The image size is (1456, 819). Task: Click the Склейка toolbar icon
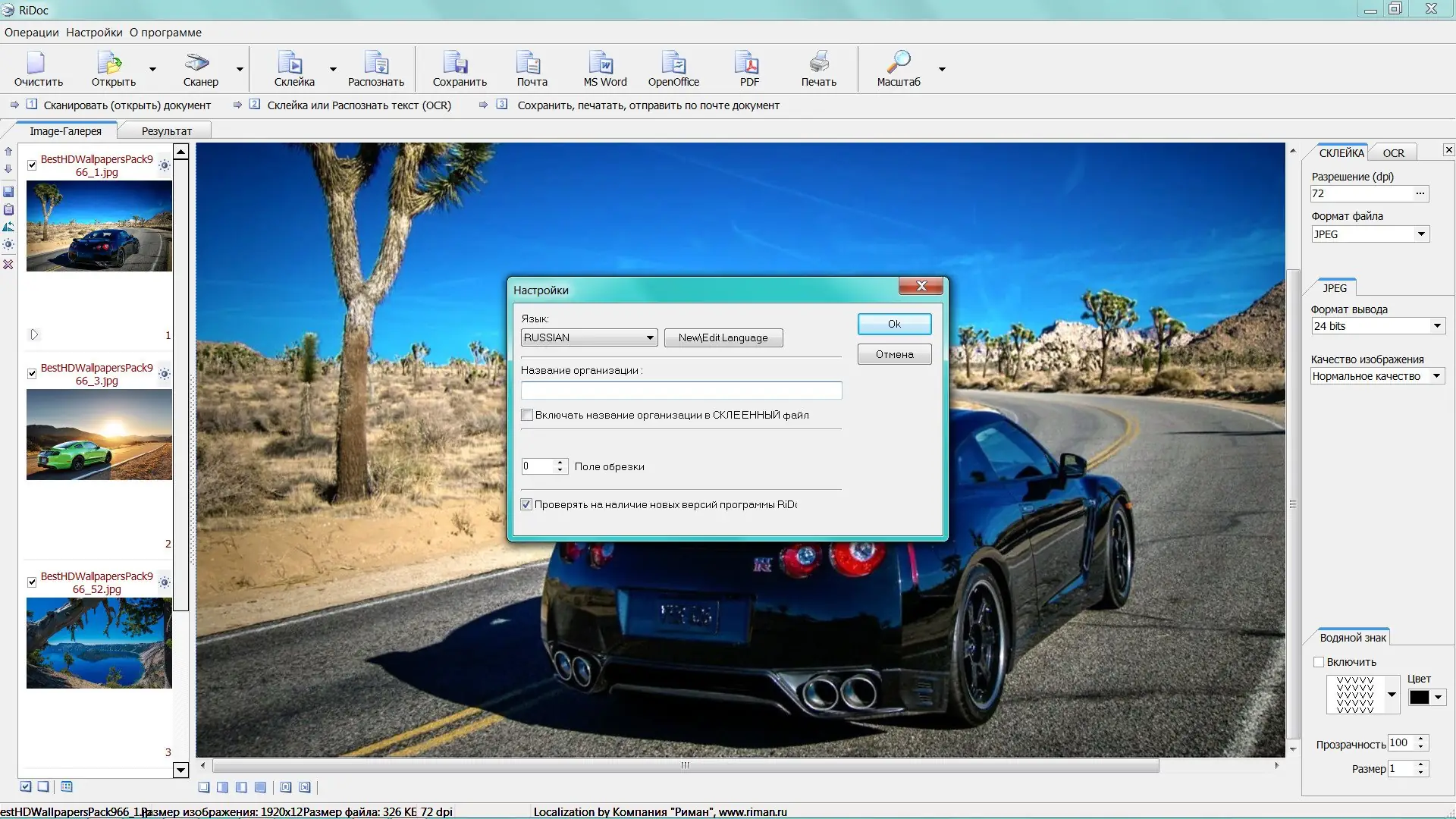(x=290, y=63)
